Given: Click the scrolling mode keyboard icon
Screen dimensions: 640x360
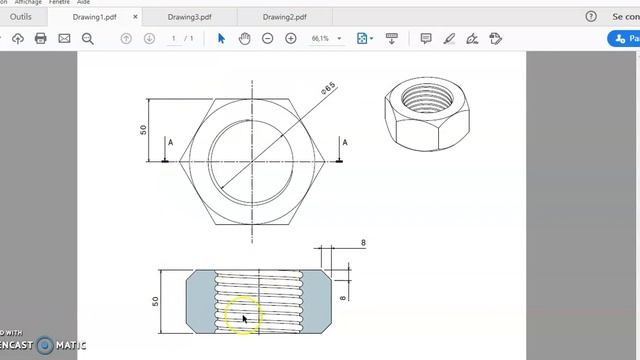Looking at the screenshot, I should [x=391, y=39].
